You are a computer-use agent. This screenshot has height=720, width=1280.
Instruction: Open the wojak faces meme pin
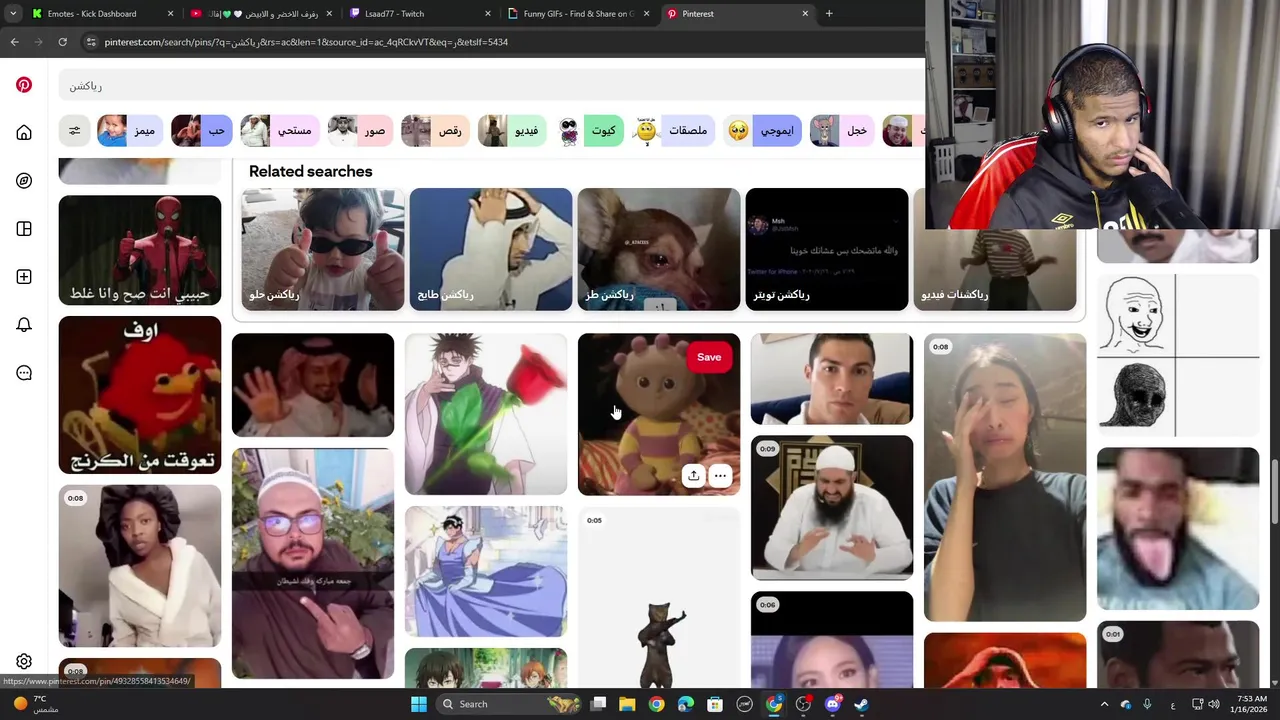(x=1178, y=356)
